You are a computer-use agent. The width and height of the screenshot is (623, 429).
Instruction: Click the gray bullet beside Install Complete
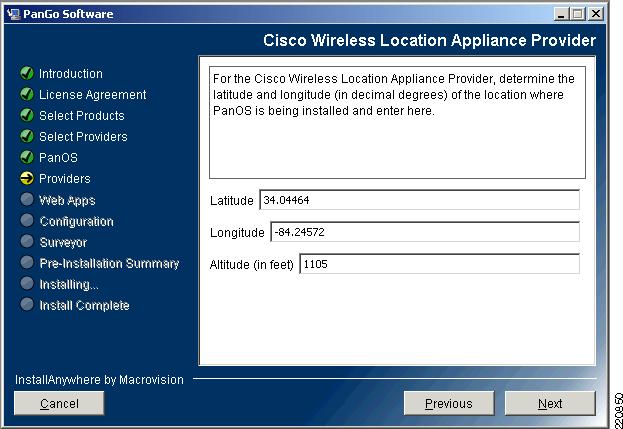(x=27, y=304)
